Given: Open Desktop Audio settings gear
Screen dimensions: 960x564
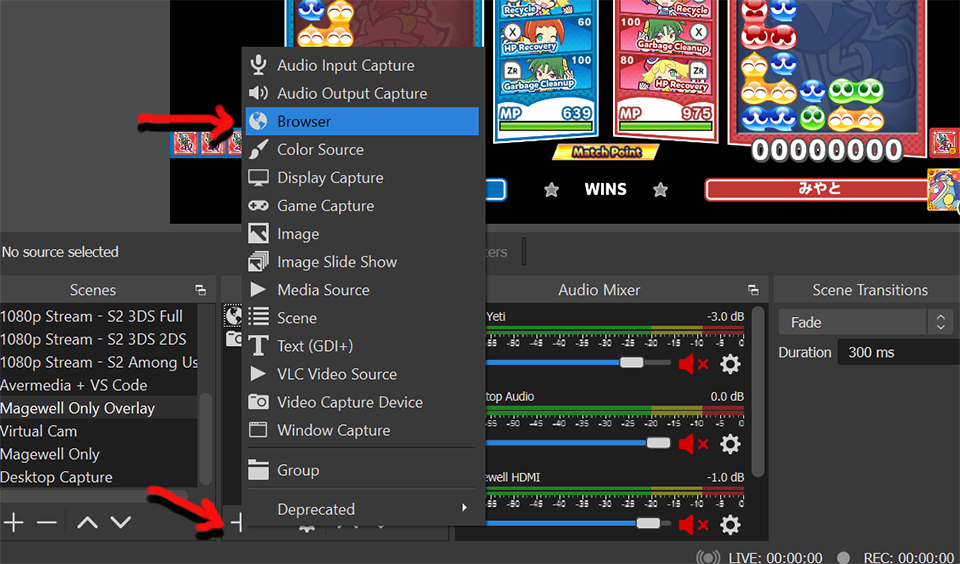Looking at the screenshot, I should (x=730, y=444).
